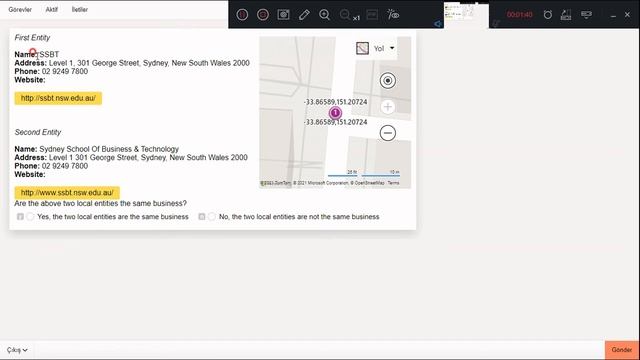Click the second entity address Level 1 301 George Street
640x360 pixels.
click(148, 158)
